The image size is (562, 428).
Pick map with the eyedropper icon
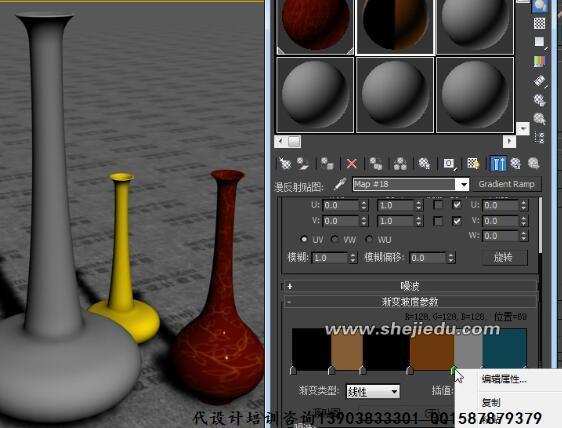[340, 184]
